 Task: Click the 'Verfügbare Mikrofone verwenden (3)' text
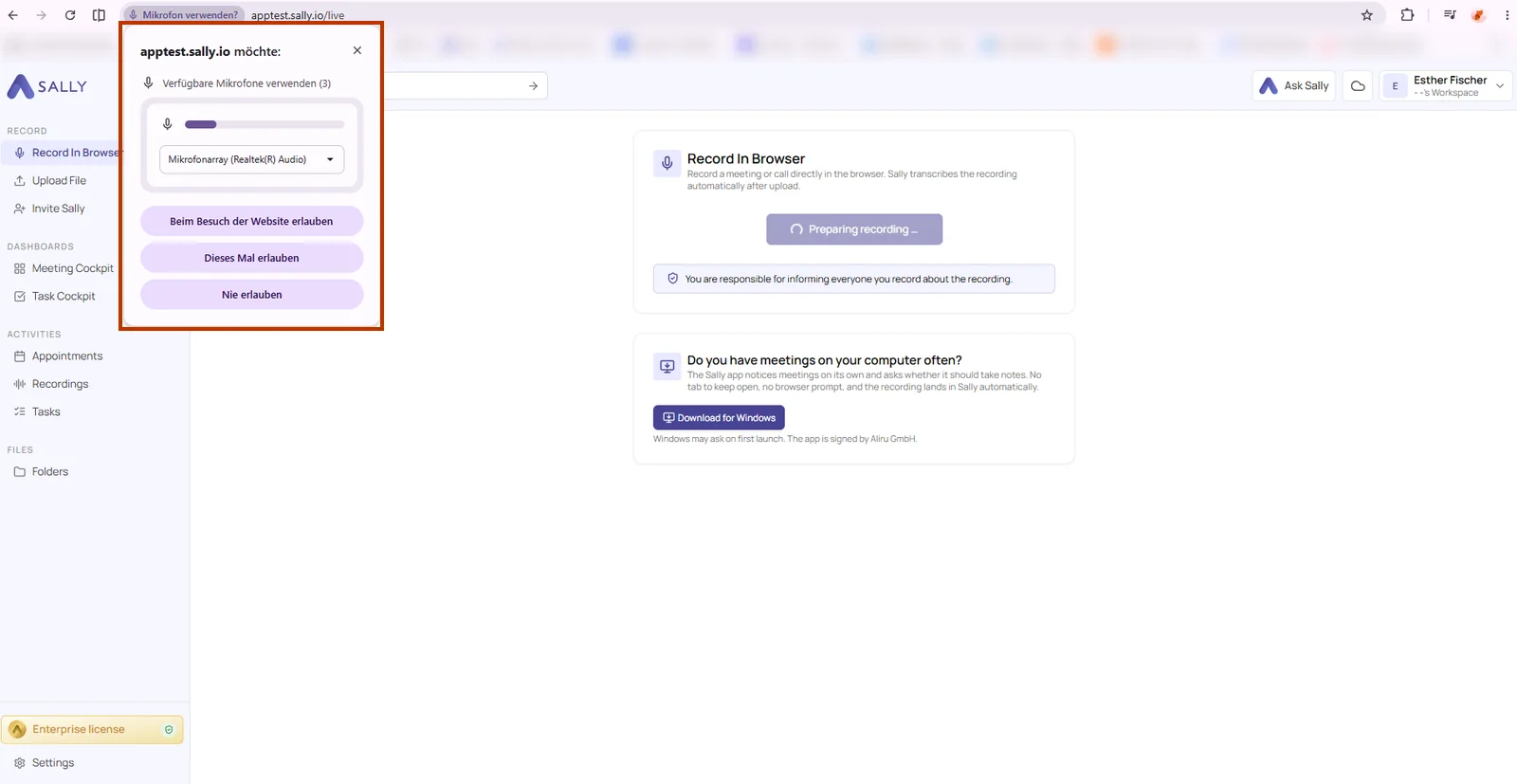click(247, 83)
